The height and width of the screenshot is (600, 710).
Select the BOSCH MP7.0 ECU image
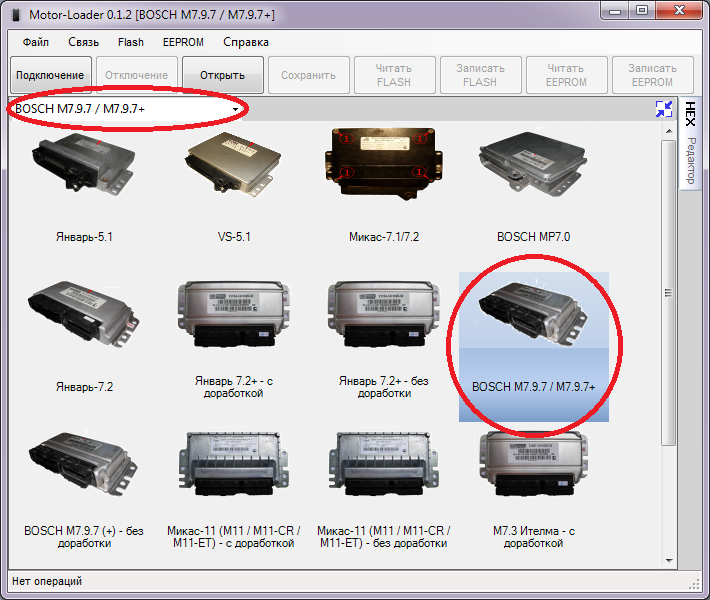click(x=533, y=164)
